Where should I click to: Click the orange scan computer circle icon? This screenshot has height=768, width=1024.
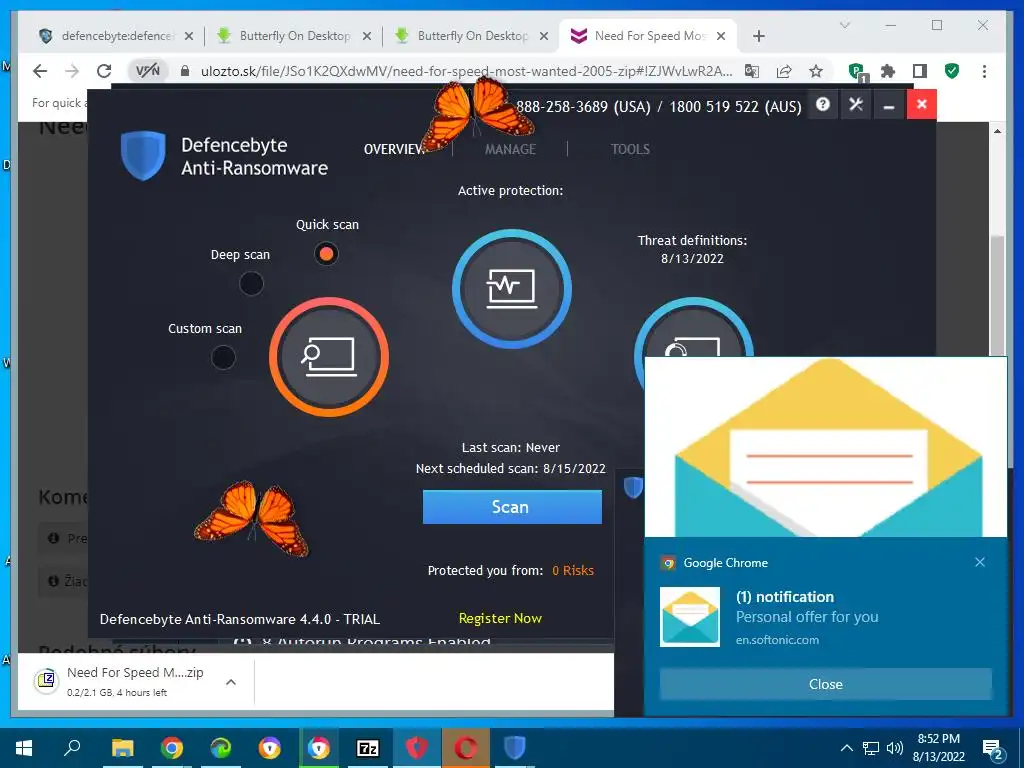[328, 357]
